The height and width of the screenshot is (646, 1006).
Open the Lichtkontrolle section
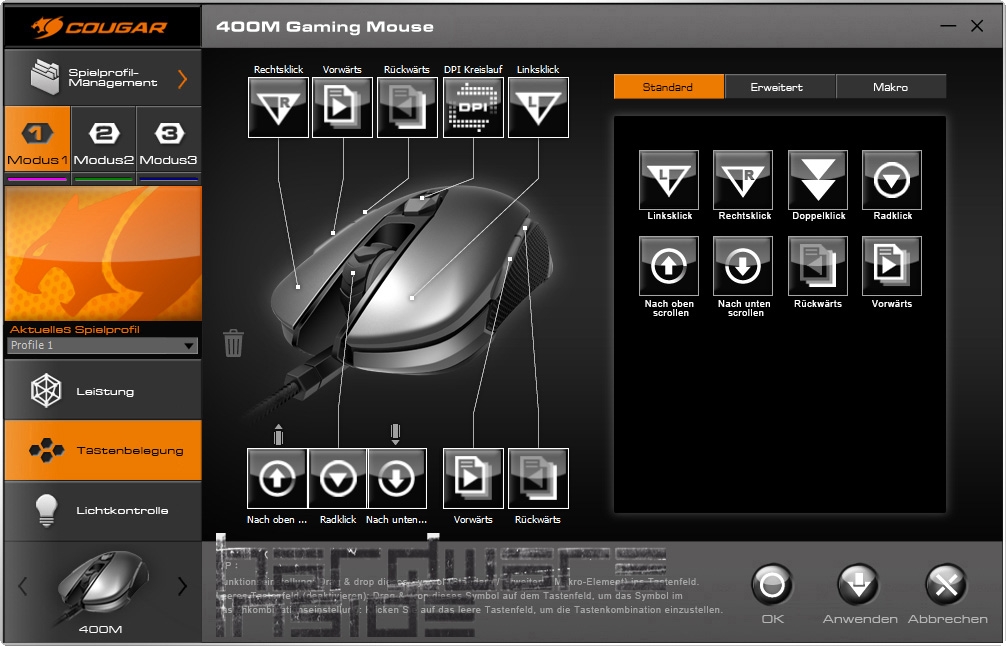coord(103,510)
